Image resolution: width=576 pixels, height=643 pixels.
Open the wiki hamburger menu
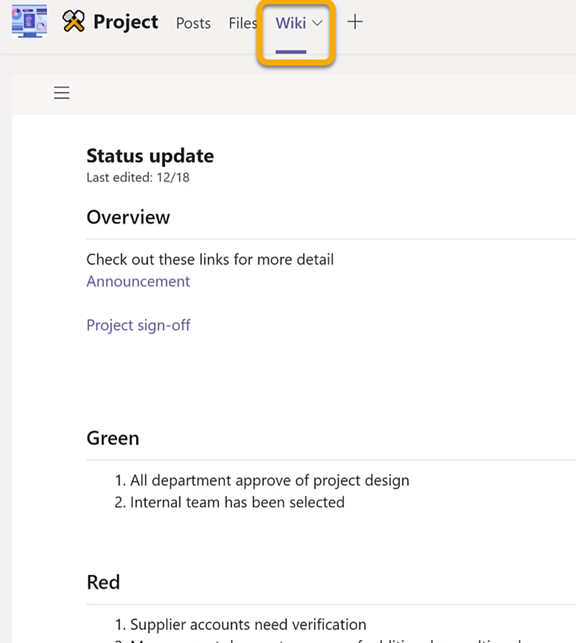(61, 93)
